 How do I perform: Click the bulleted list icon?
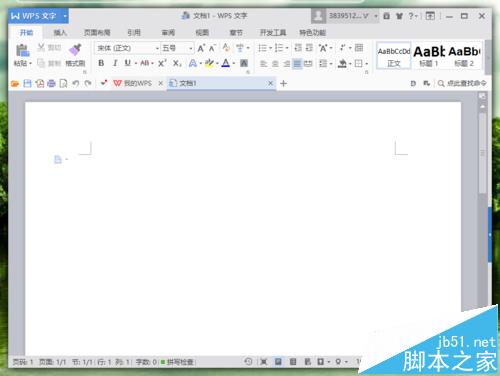[x=263, y=48]
